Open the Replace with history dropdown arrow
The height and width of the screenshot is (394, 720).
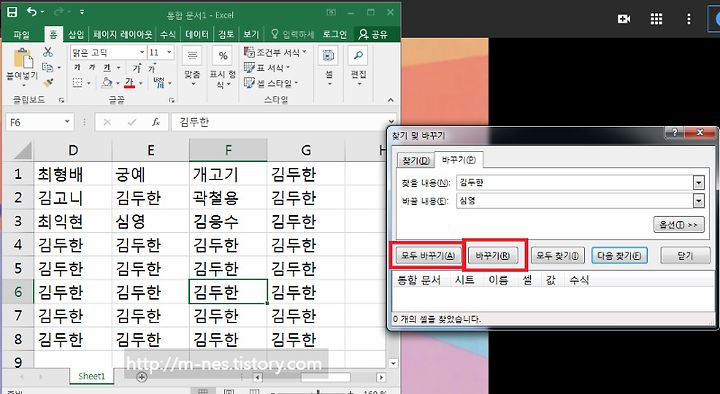tap(698, 201)
